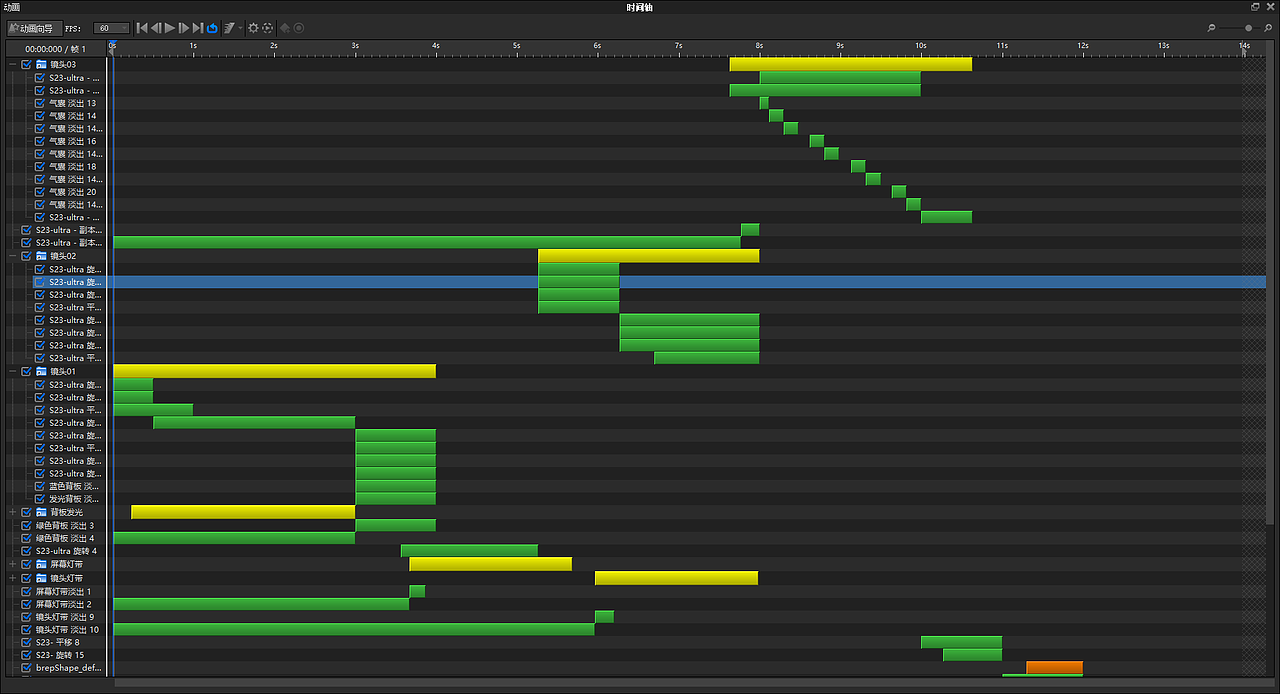Click the greyed-out keyframe arrow icon
Screen dimensions: 1280x694
point(284,28)
